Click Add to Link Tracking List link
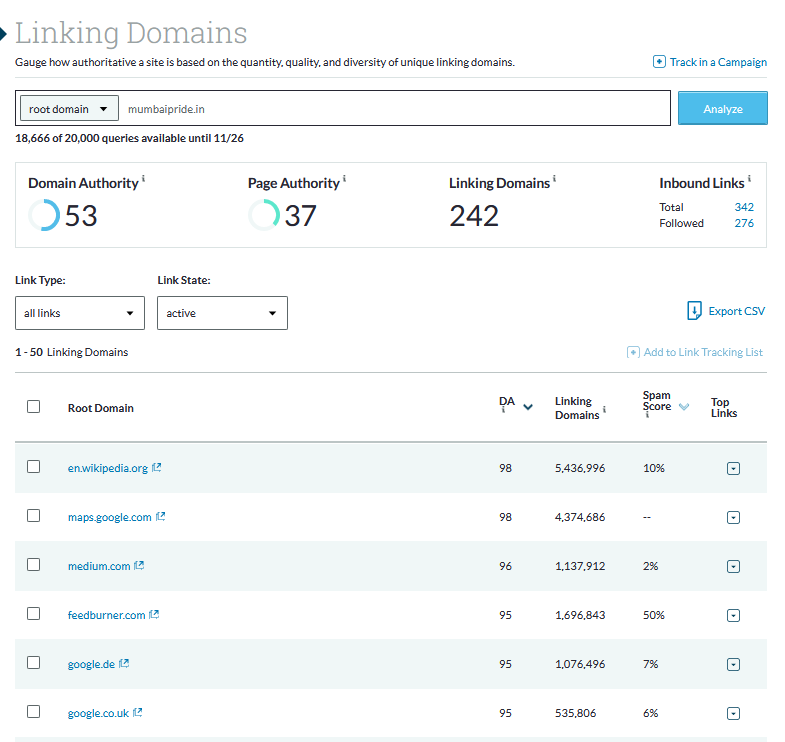Image resolution: width=785 pixels, height=742 pixels. [703, 352]
